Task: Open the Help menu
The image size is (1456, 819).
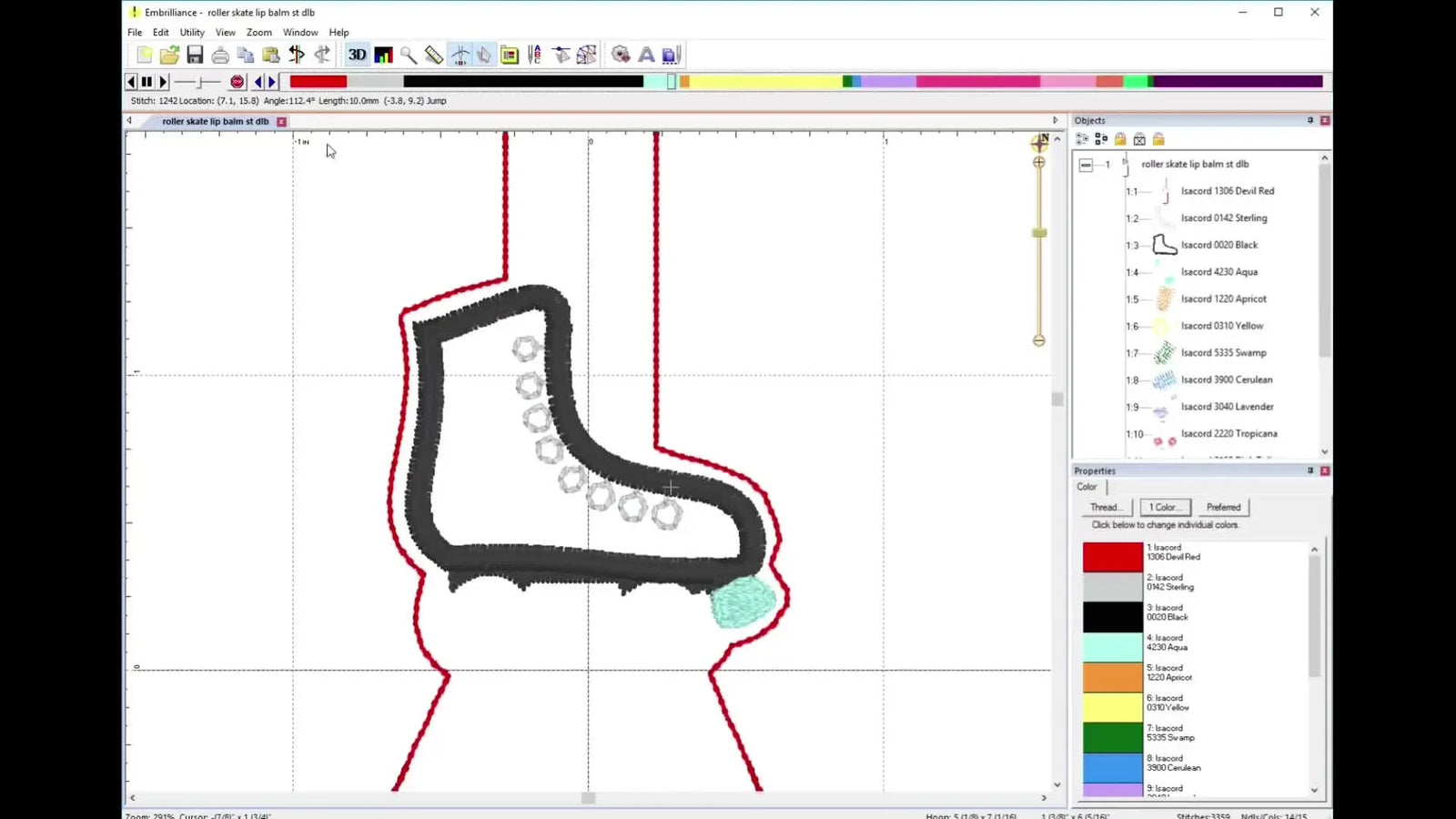Action: (x=339, y=33)
